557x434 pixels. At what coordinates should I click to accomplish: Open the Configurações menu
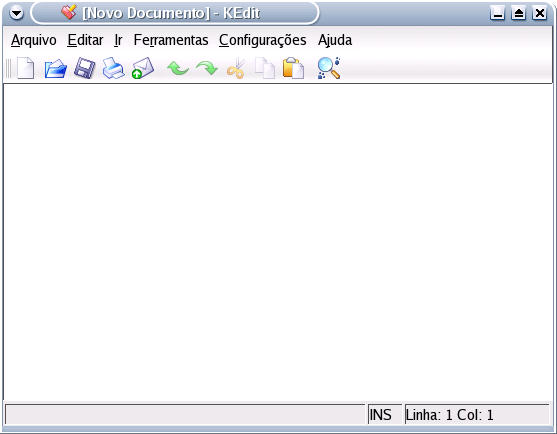[x=263, y=40]
